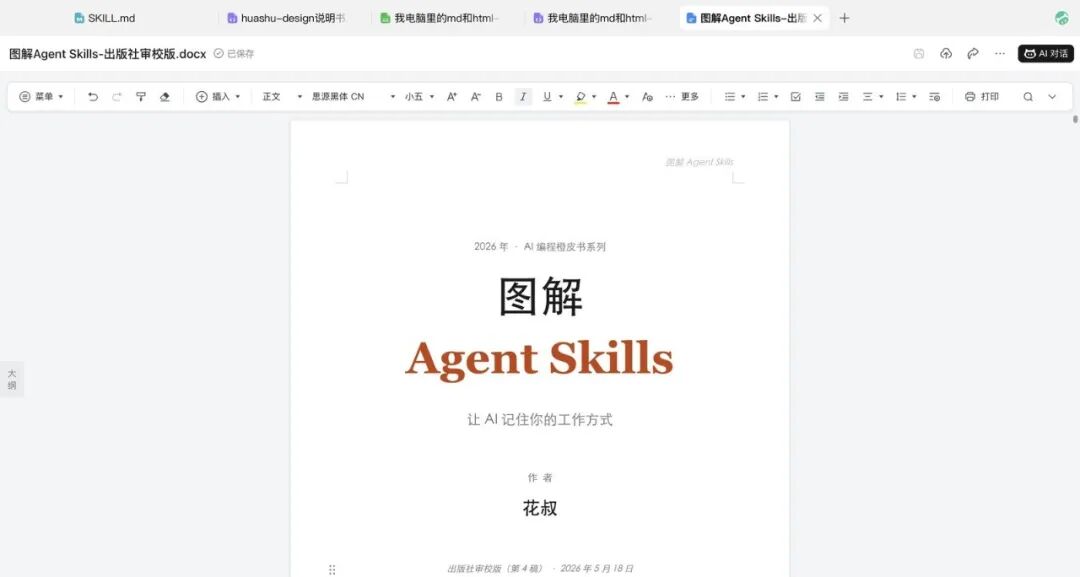Apply the highlighter pen color

(581, 97)
